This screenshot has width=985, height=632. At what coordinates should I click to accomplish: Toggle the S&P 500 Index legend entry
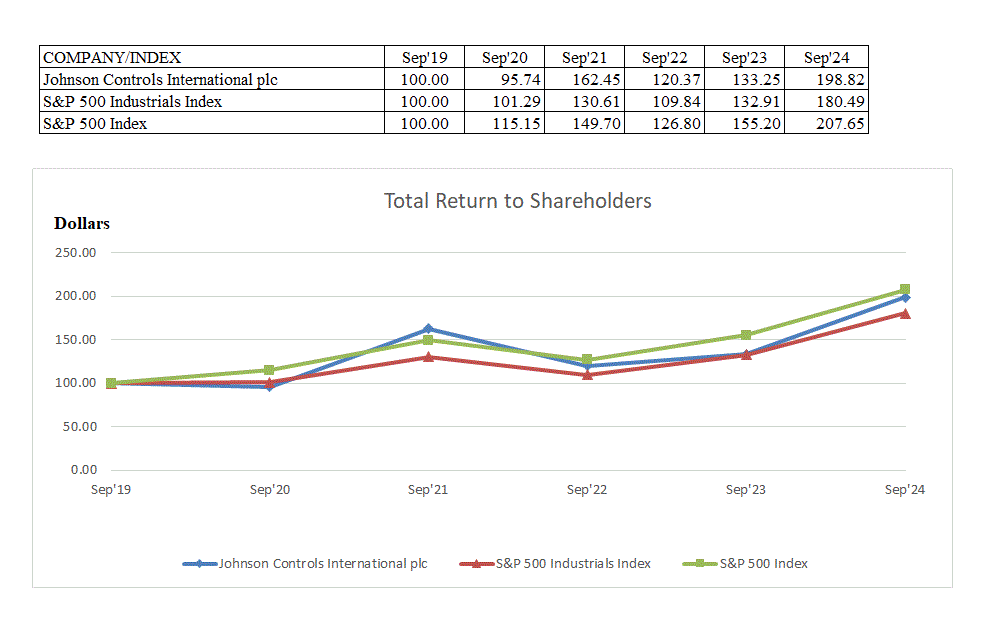coord(765,563)
